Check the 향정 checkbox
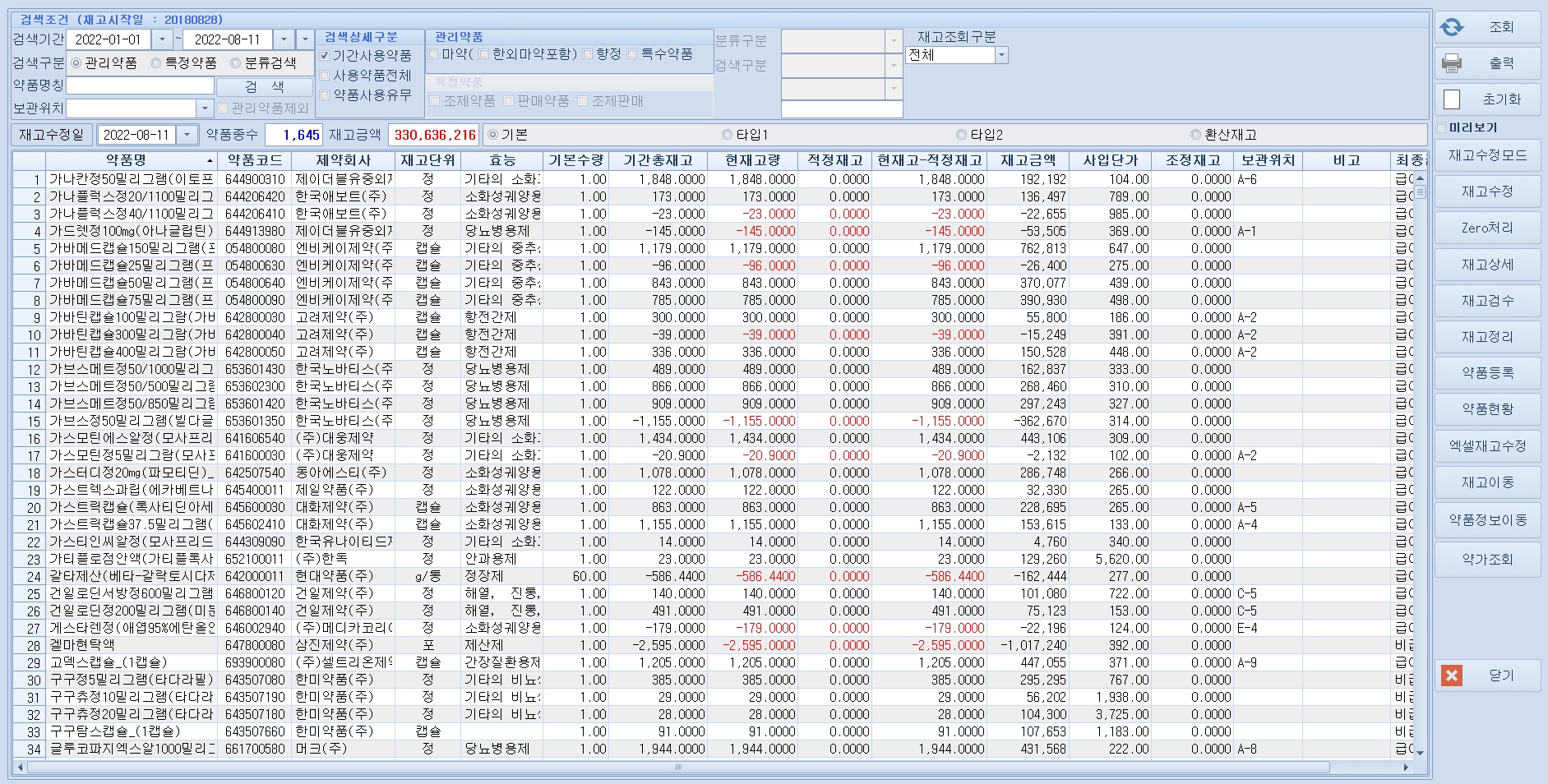Viewport: 1548px width, 784px height. (588, 54)
